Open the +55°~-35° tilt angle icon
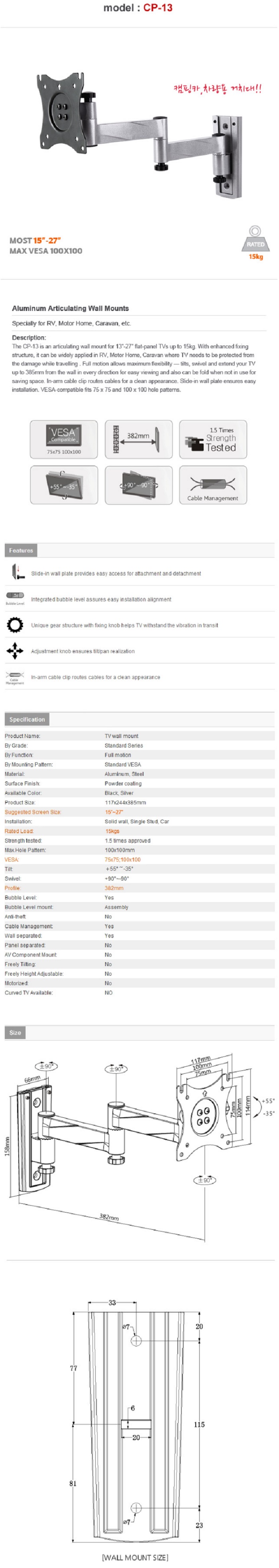Screen dimensions: 279x1568 click(x=64, y=485)
